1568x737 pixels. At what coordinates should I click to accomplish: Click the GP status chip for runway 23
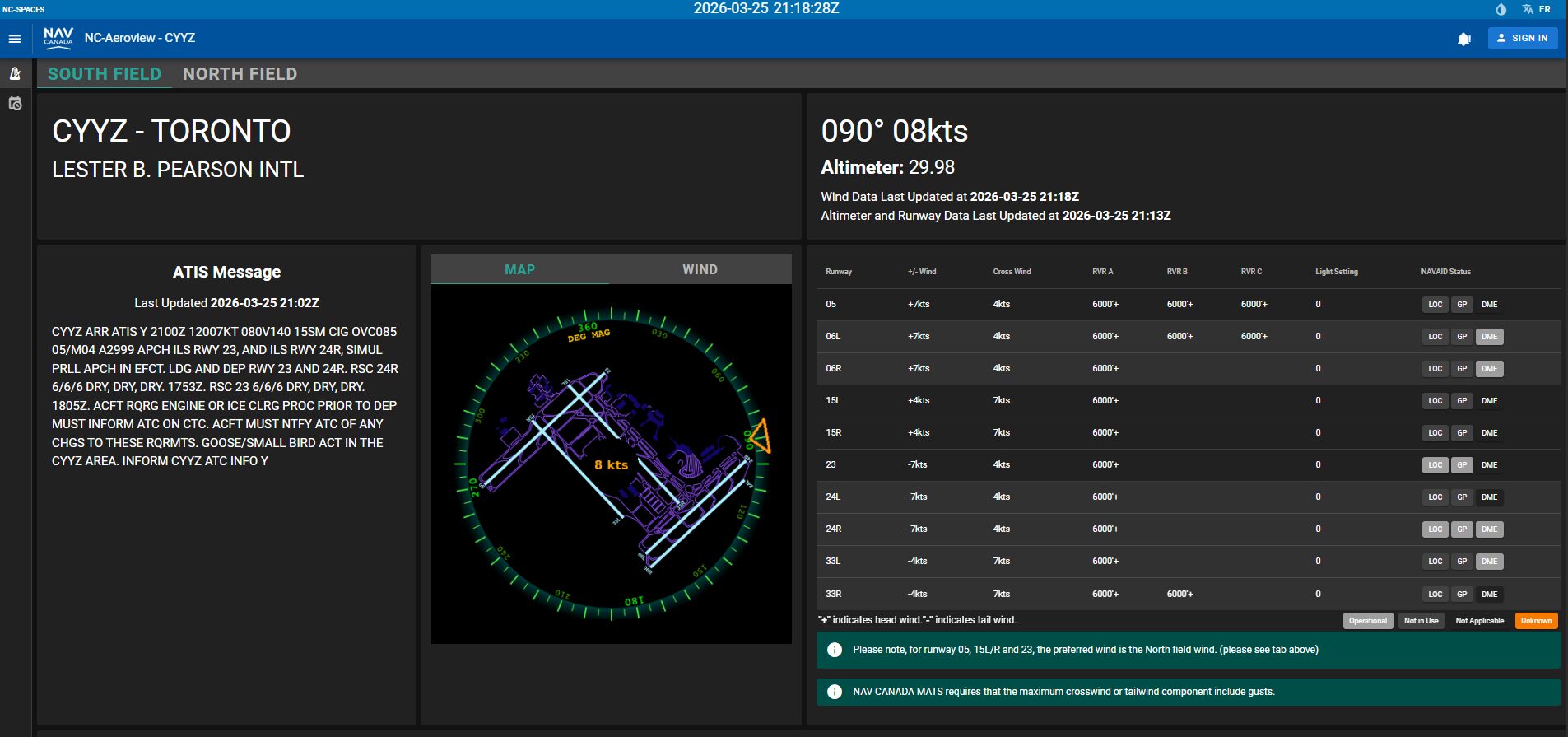(x=1462, y=465)
